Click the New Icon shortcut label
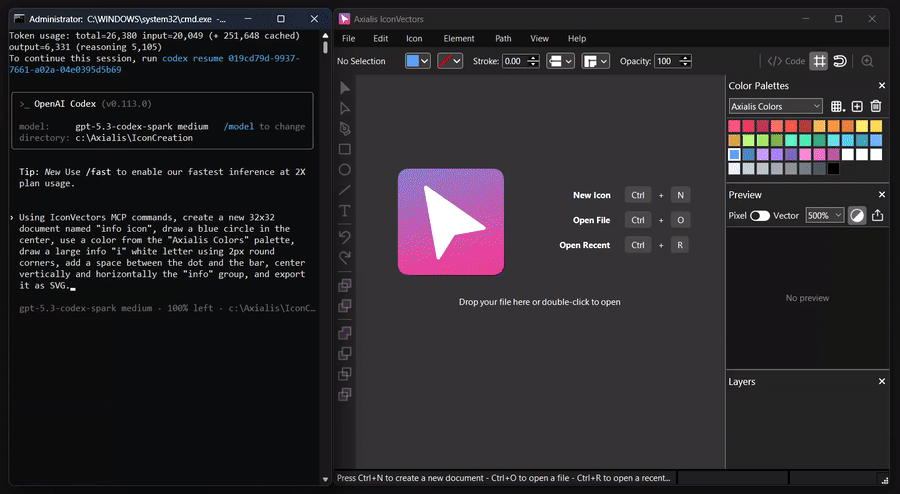The image size is (900, 494). coord(591,195)
